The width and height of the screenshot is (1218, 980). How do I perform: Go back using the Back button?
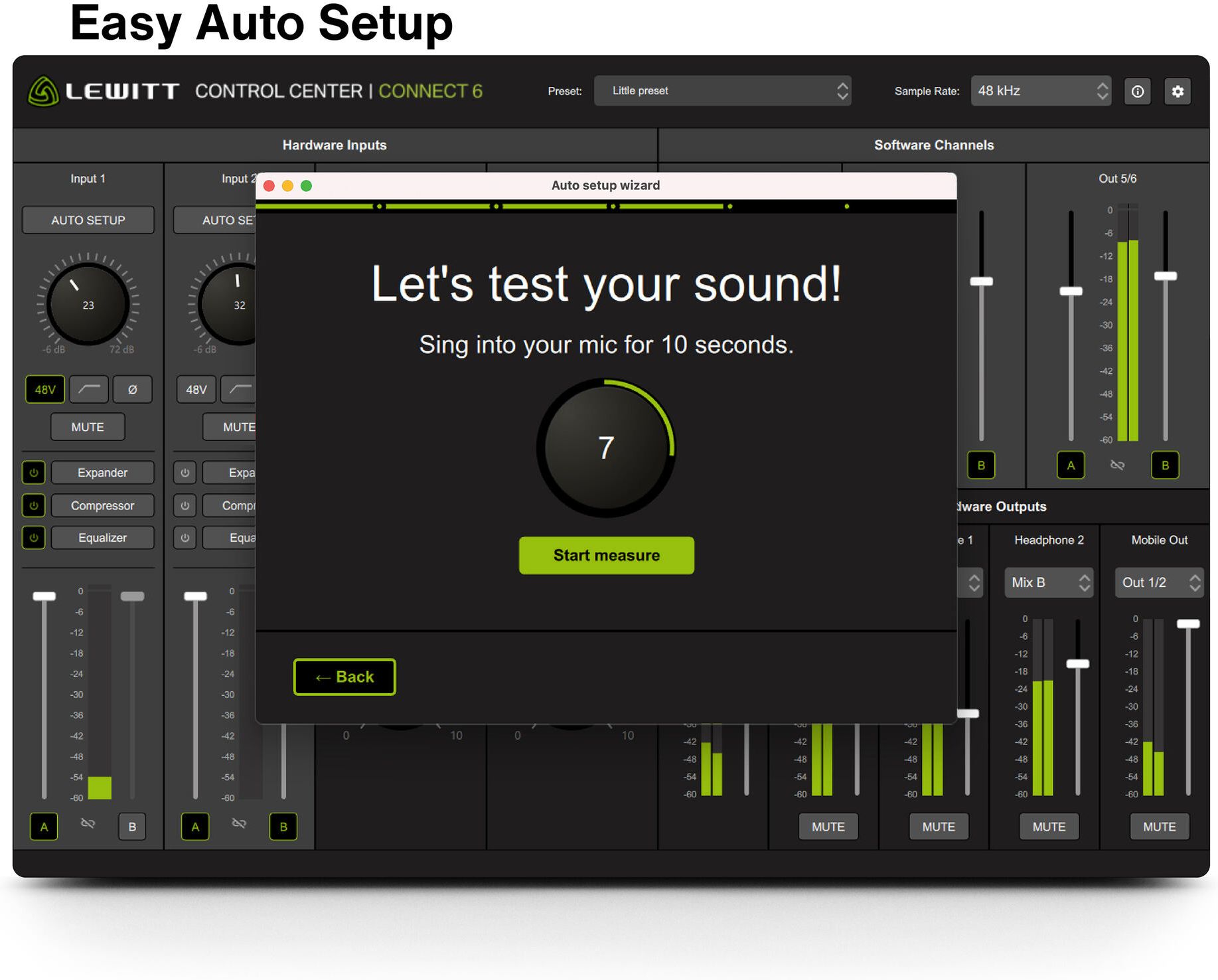click(344, 677)
